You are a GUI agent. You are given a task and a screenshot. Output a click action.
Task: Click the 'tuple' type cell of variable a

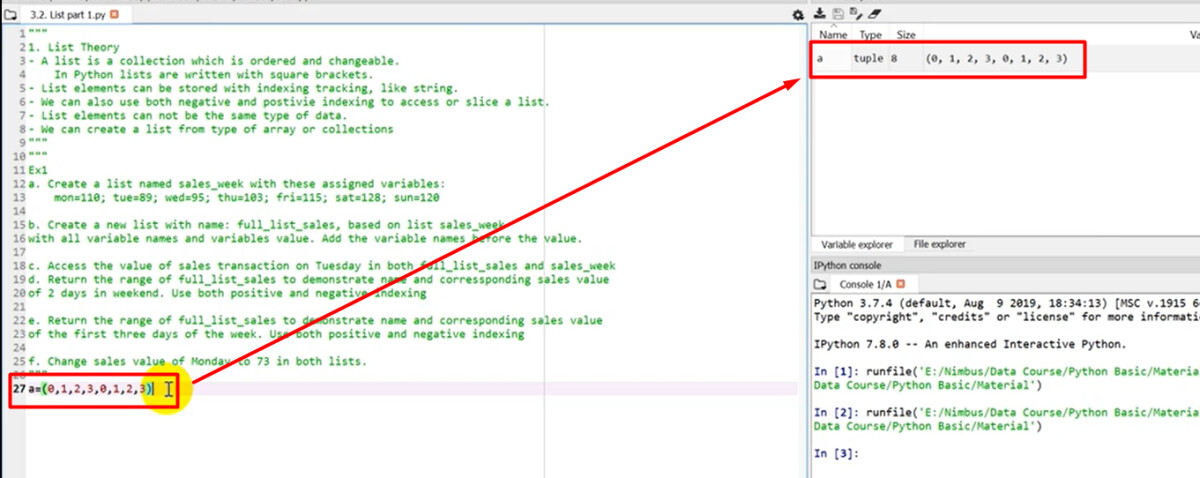pyautogui.click(x=868, y=59)
